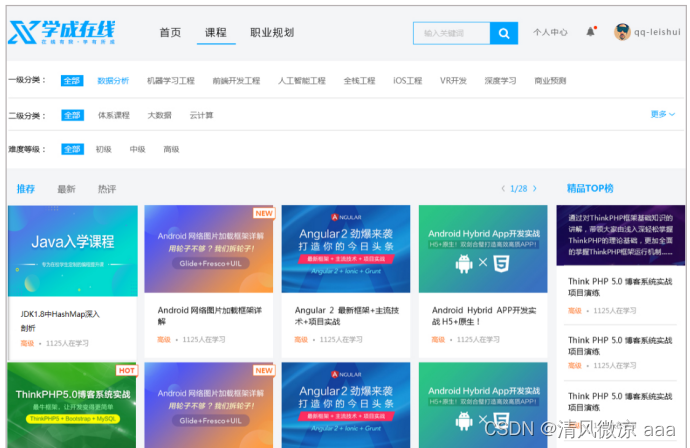Open 个人中心 link
The height and width of the screenshot is (448, 690).
tap(550, 32)
